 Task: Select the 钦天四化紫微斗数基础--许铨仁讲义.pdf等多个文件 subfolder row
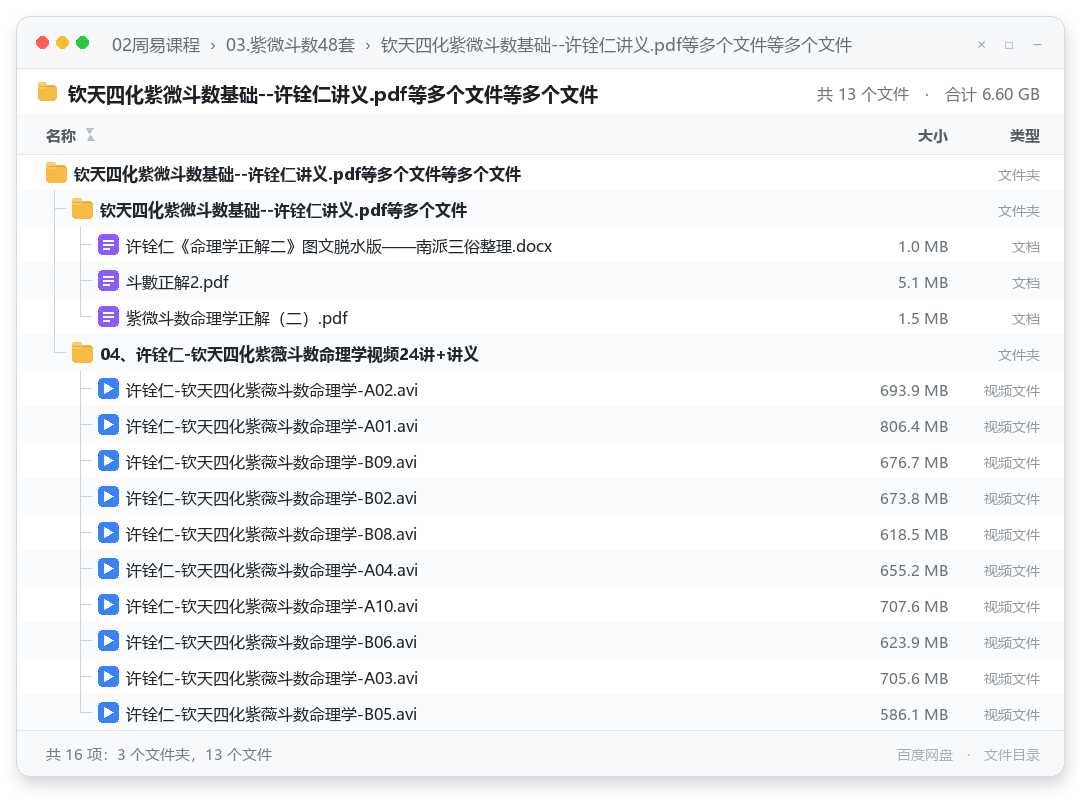(541, 209)
